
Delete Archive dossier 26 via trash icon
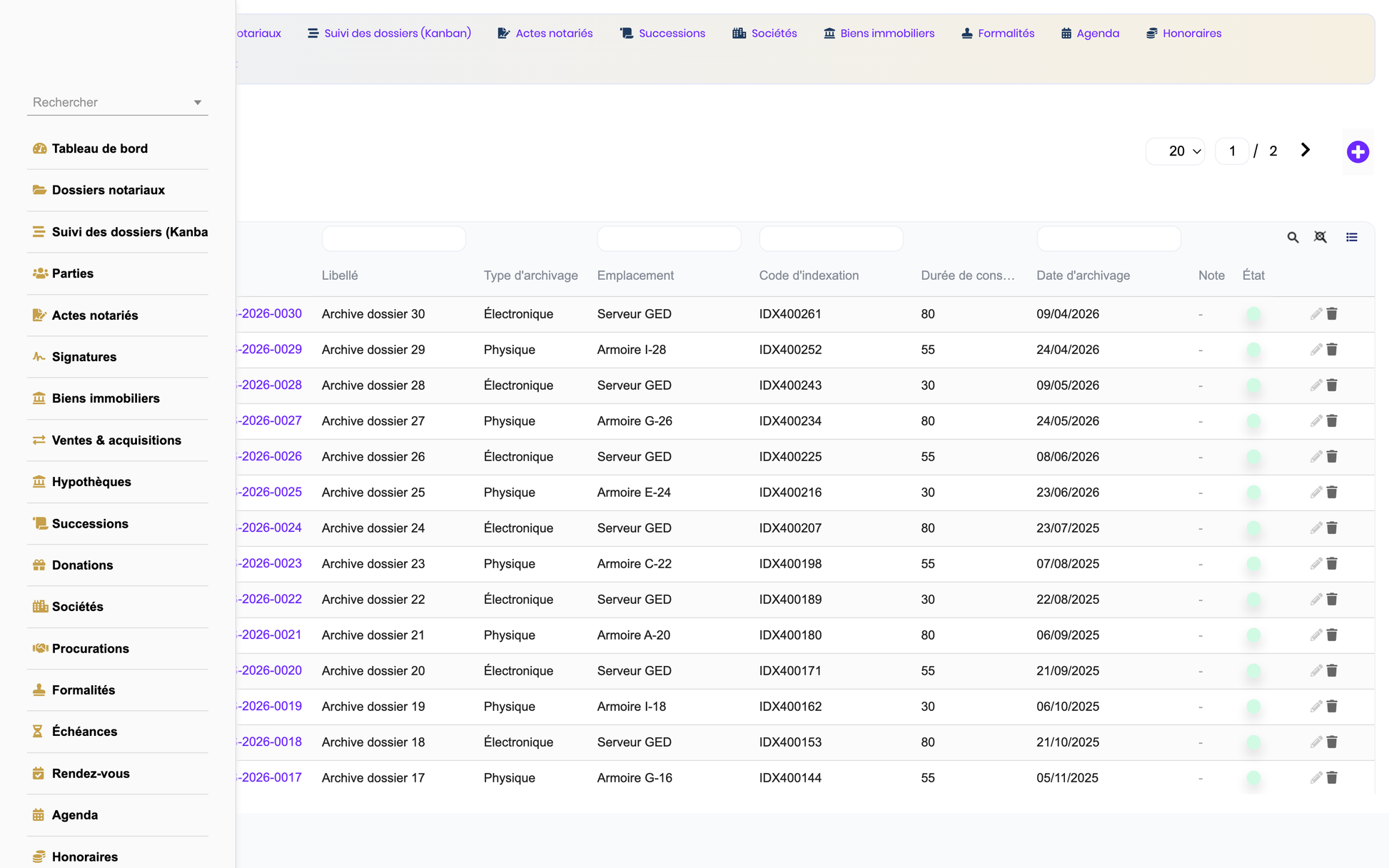1332,457
